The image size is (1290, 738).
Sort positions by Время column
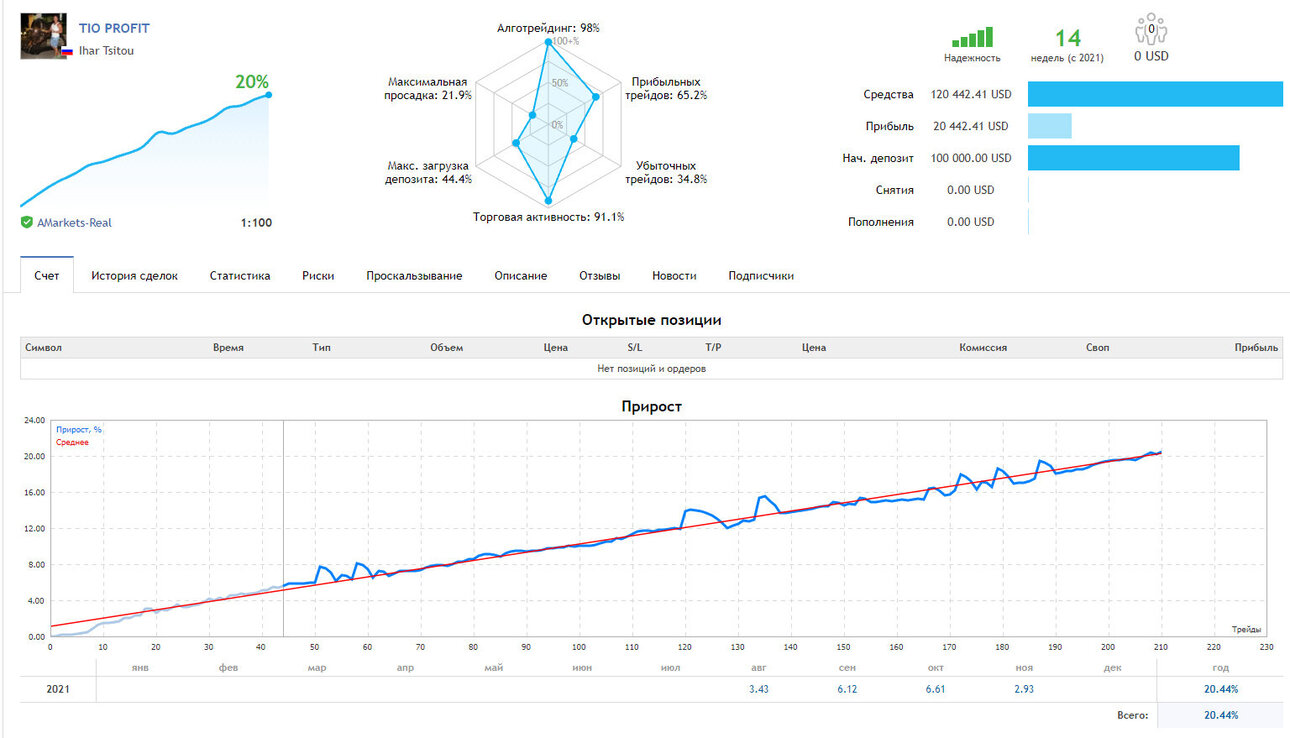228,348
